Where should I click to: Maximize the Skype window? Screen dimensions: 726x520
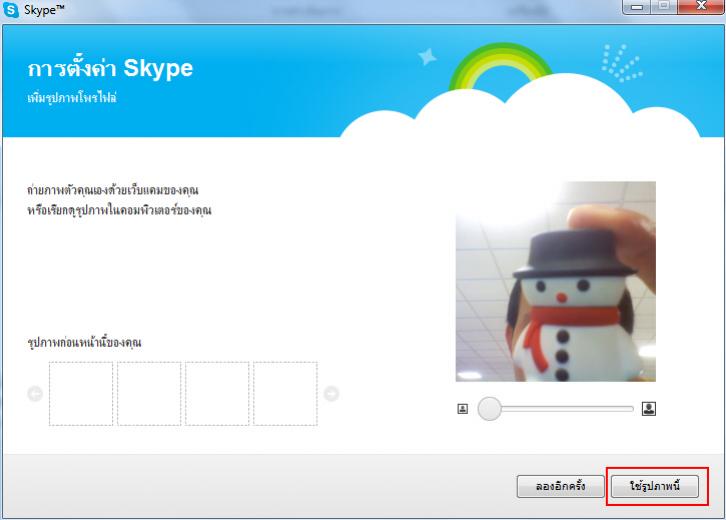tap(664, 6)
